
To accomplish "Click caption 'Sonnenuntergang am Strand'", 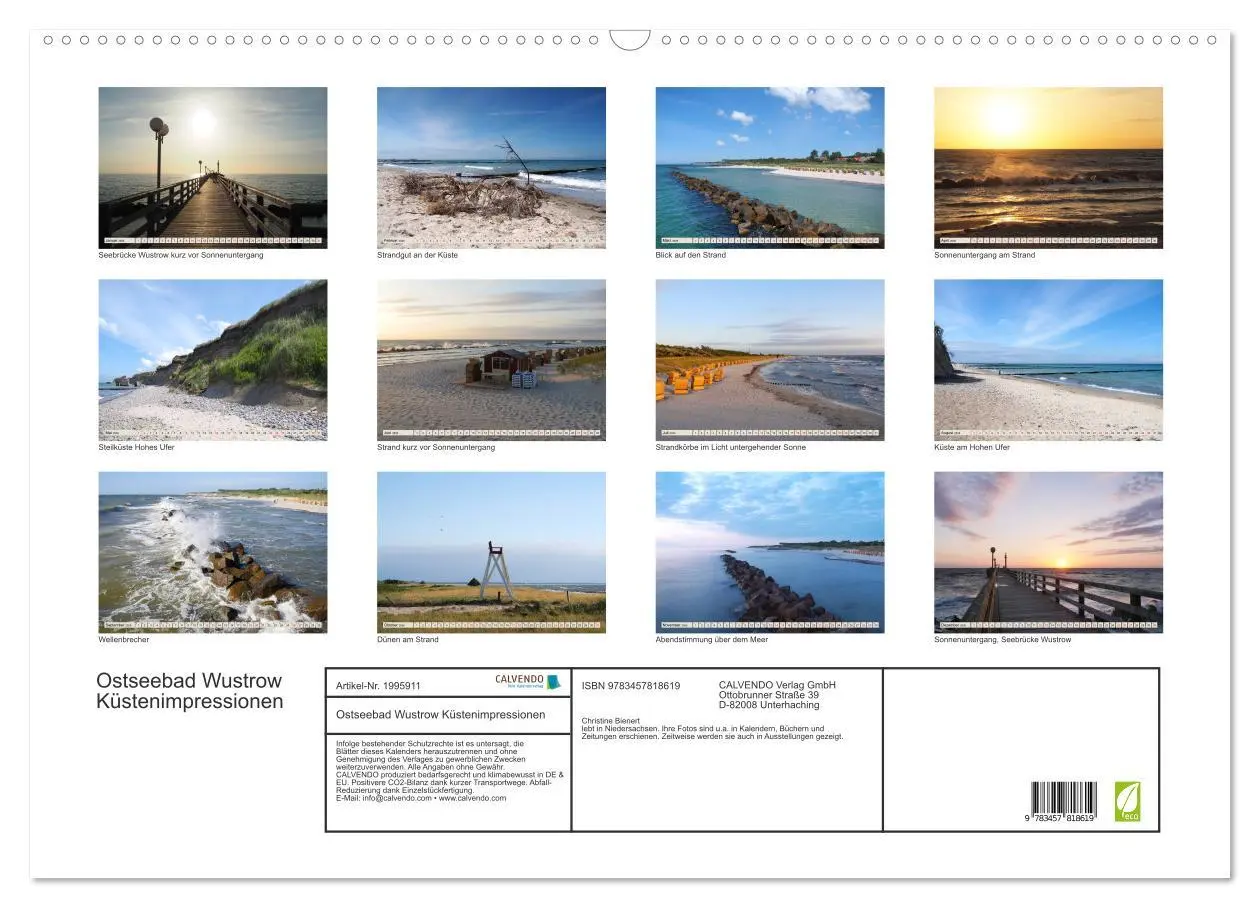I will tap(985, 255).
